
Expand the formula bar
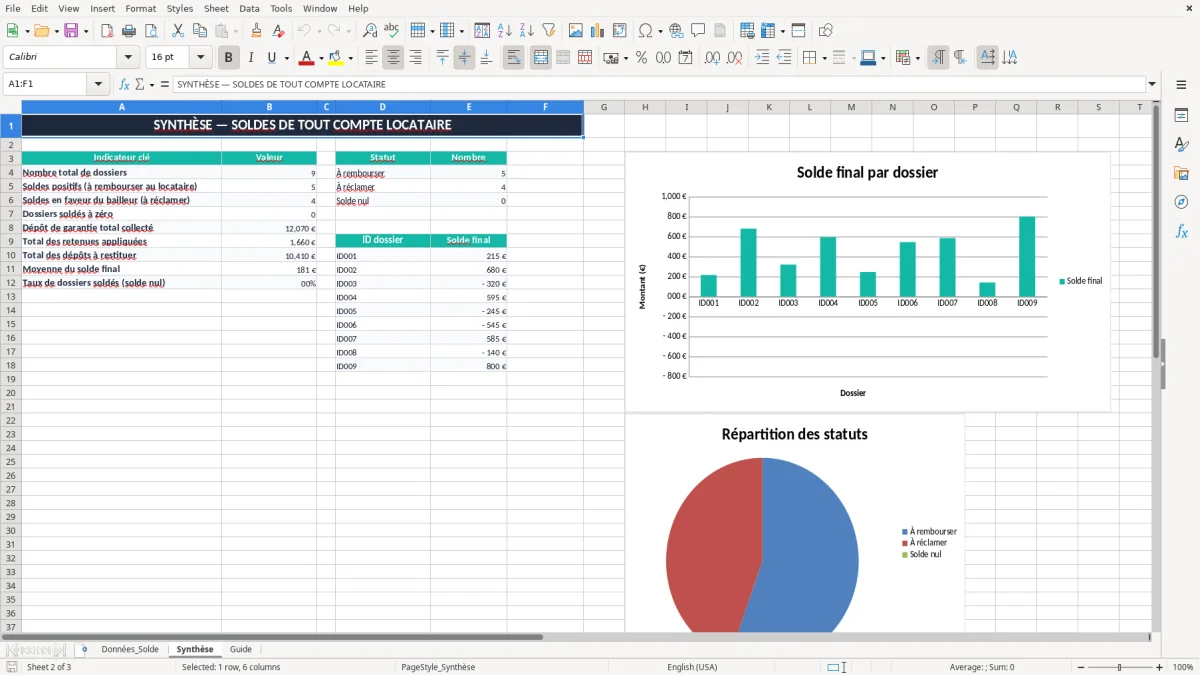click(1152, 85)
